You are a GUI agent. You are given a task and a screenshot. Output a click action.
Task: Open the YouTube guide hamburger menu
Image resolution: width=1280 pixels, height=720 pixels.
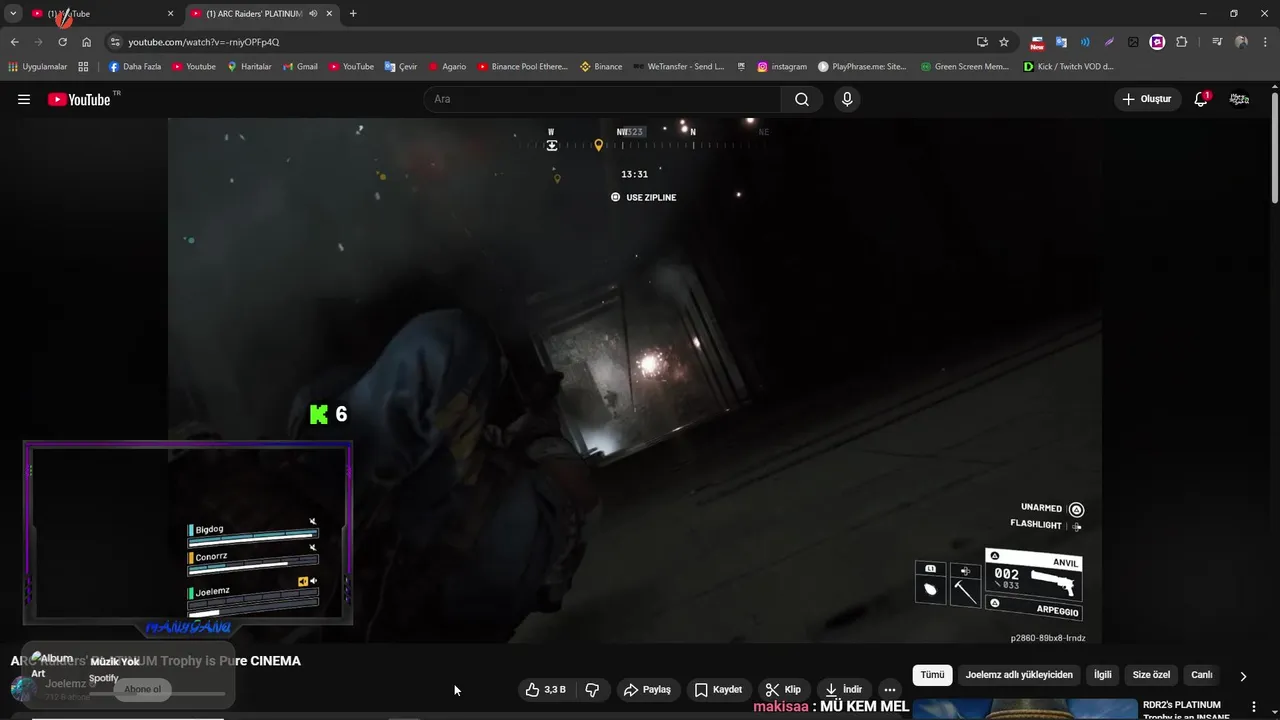click(x=24, y=99)
